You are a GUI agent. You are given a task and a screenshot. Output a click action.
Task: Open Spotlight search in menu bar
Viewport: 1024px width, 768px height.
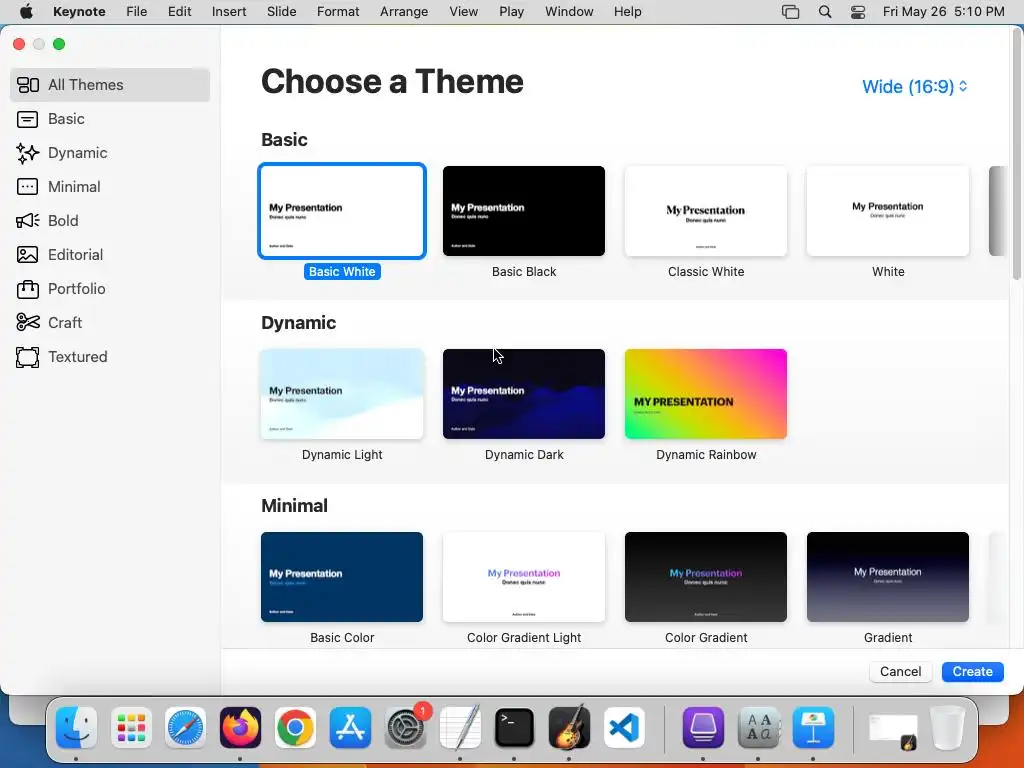click(x=825, y=12)
